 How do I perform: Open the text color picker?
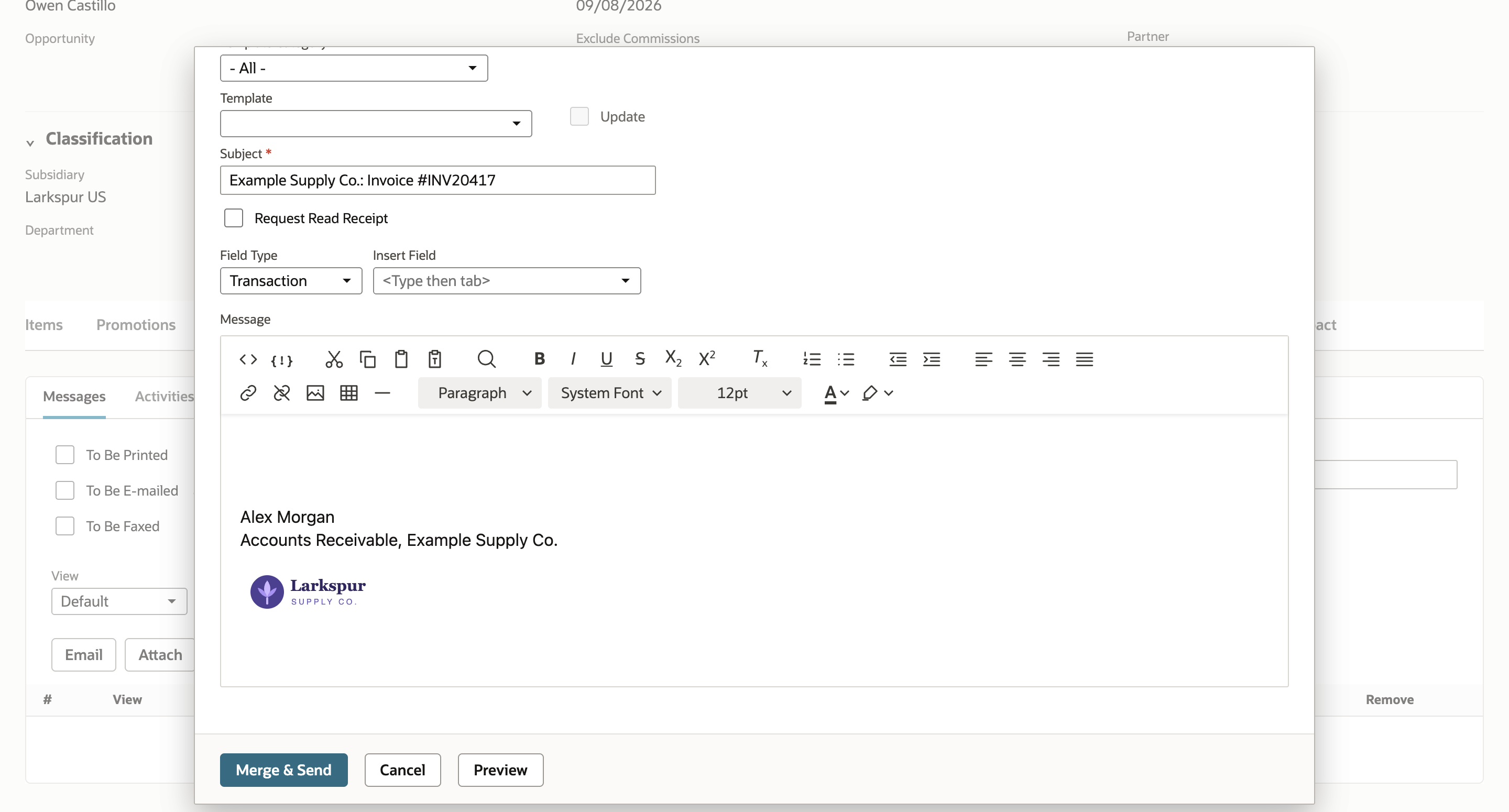click(x=836, y=393)
